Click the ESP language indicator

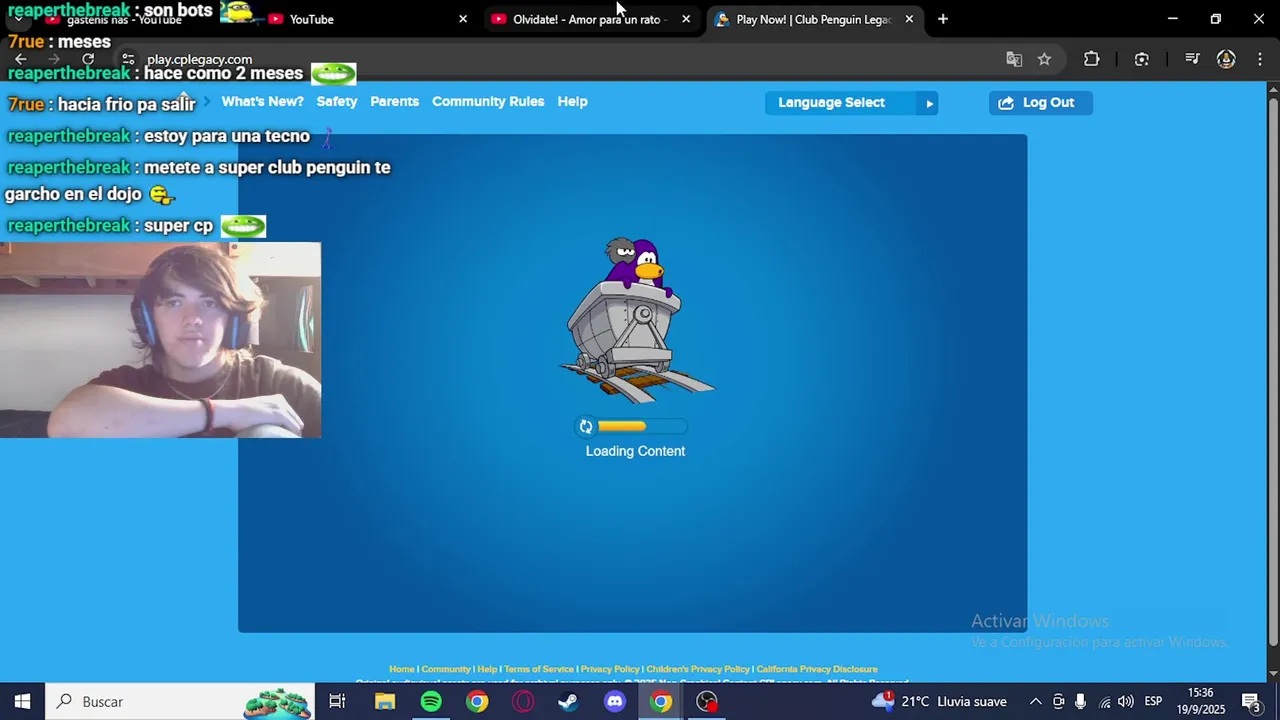point(1153,702)
